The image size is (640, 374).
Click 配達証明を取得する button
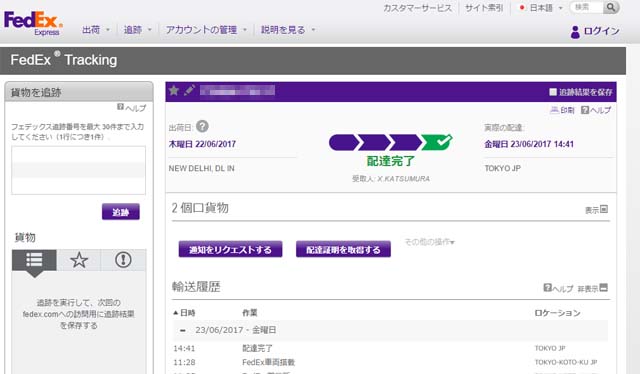343,249
